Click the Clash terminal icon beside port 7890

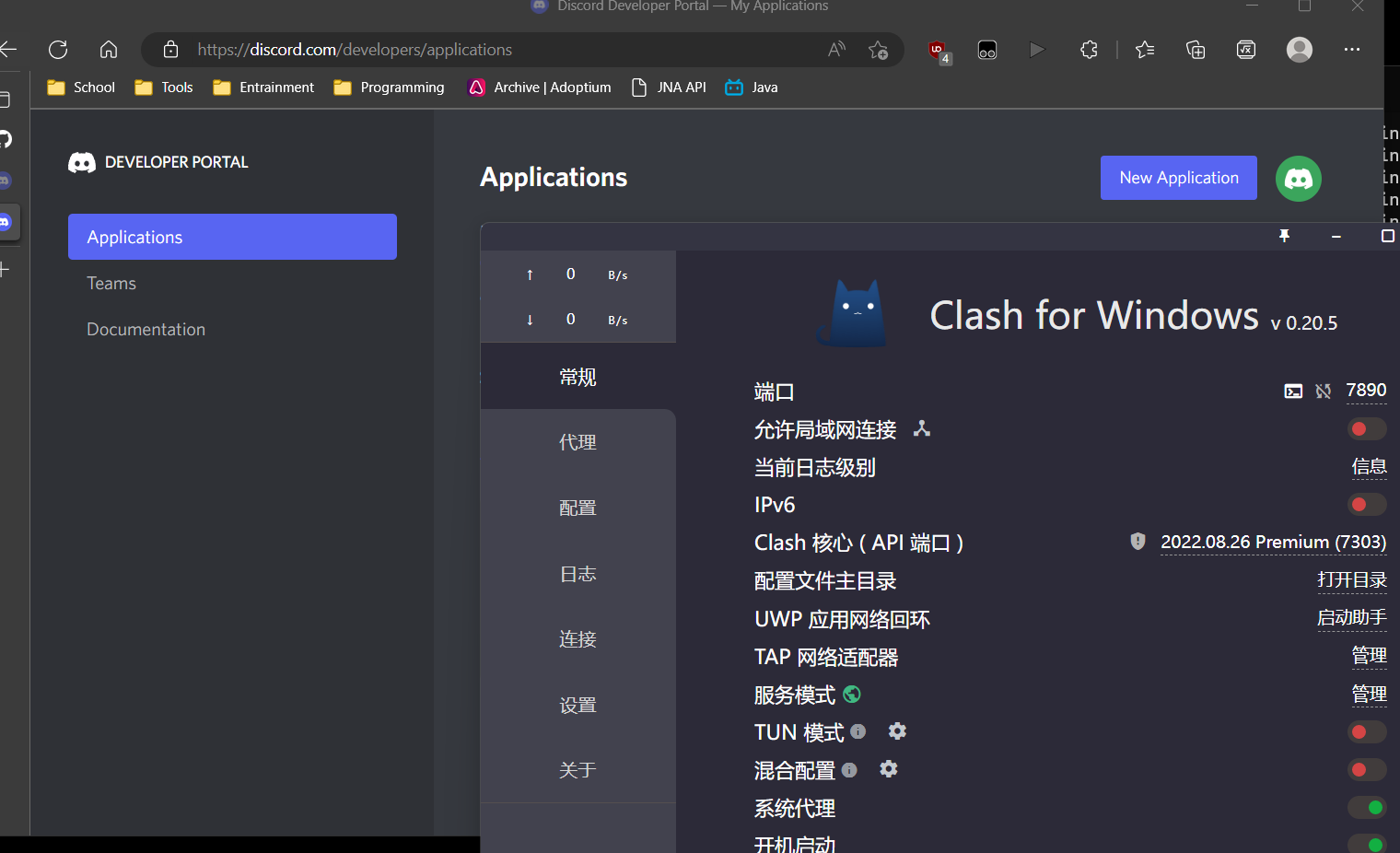[x=1293, y=391]
